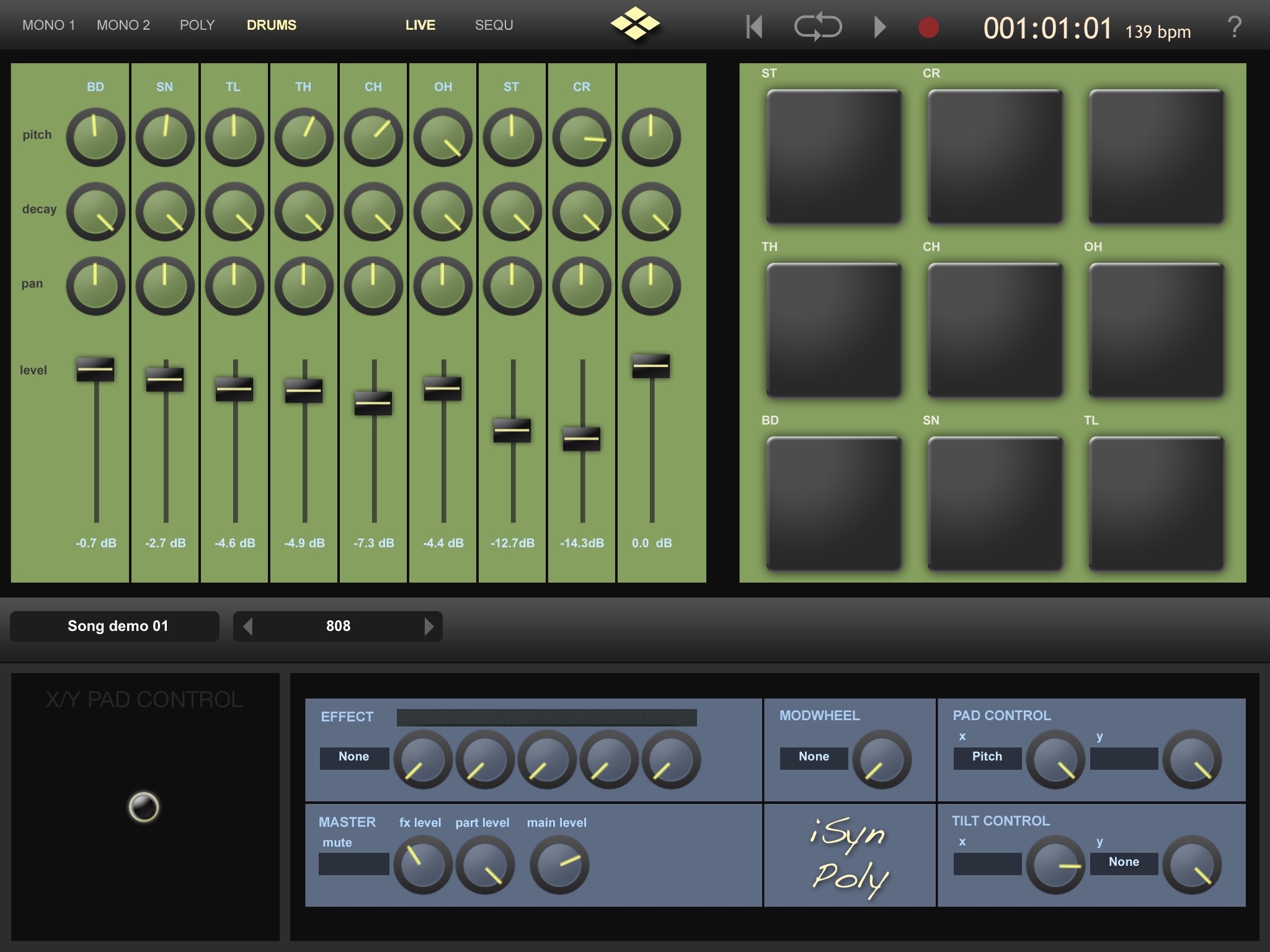Toggle the loop playback icon
This screenshot has width=1270, height=952.
(818, 27)
